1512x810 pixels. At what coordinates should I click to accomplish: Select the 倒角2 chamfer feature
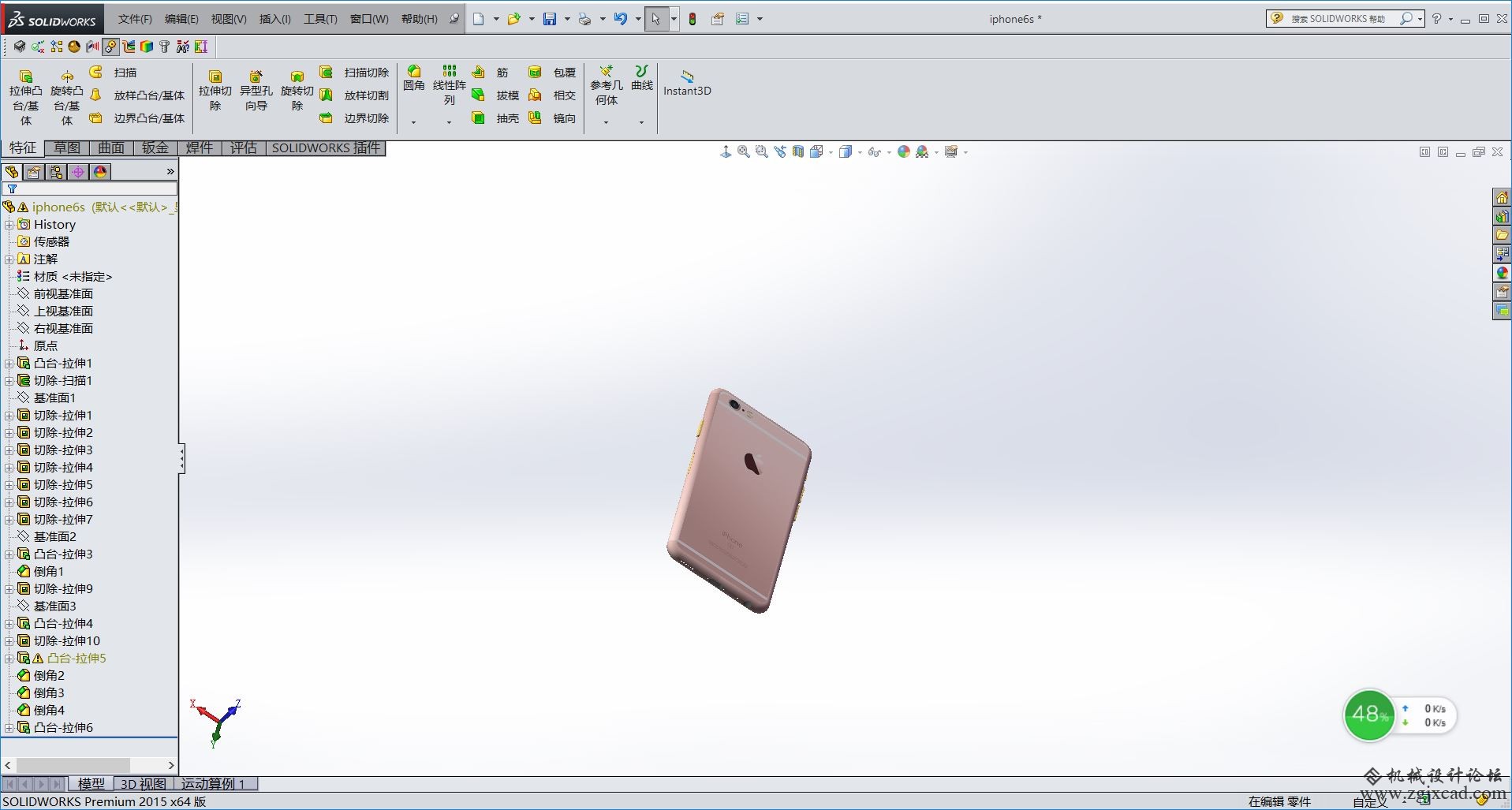pyautogui.click(x=40, y=676)
